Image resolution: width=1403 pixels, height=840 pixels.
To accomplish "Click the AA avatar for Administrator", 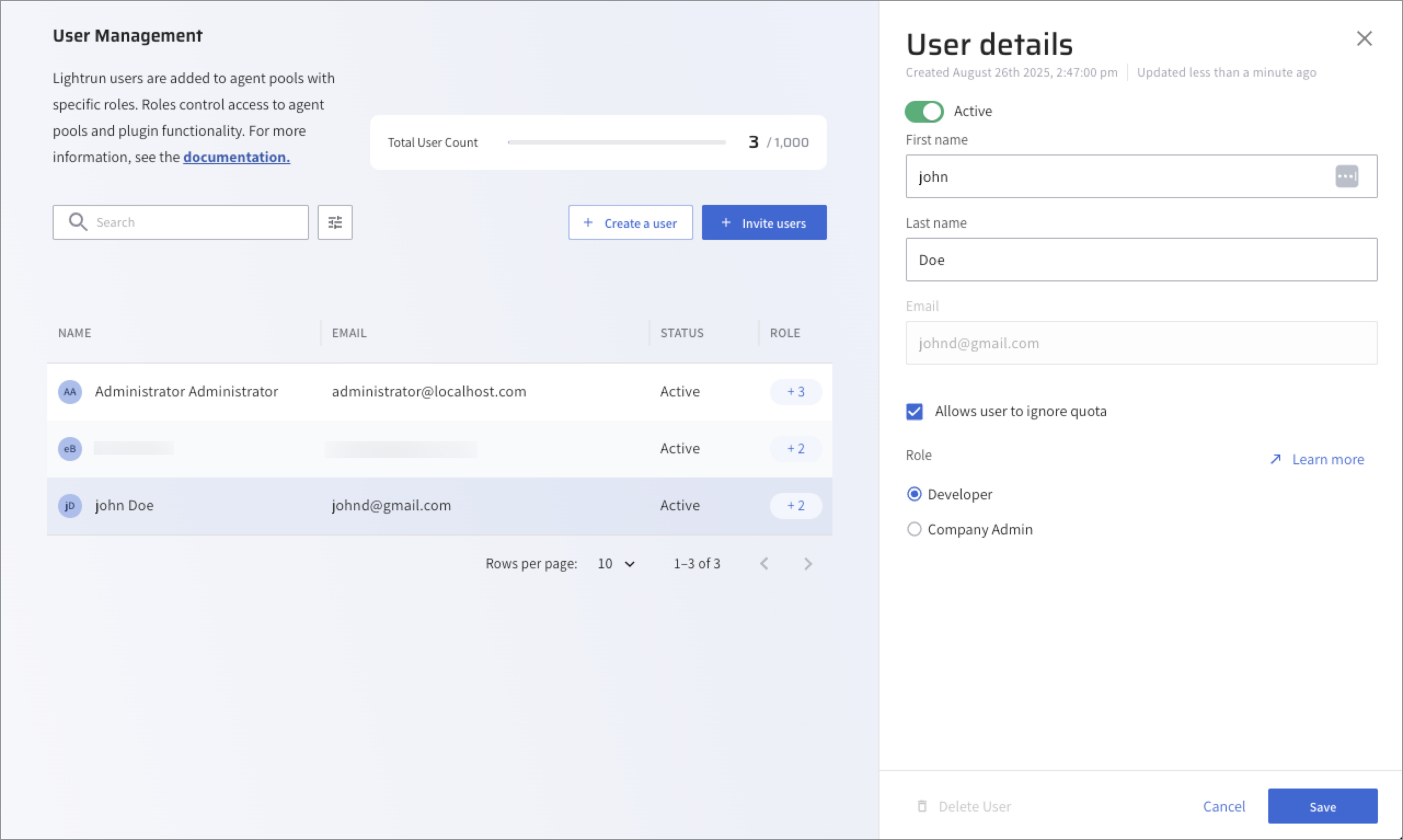I will [x=70, y=392].
